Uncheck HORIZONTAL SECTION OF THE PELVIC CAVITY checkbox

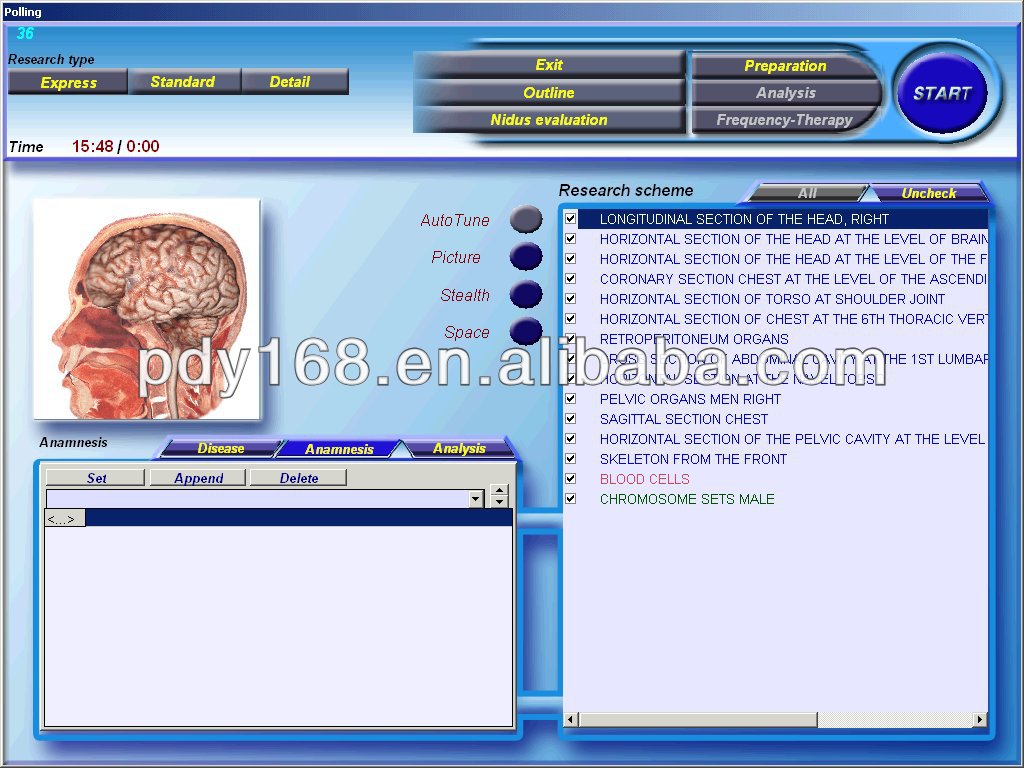click(570, 439)
